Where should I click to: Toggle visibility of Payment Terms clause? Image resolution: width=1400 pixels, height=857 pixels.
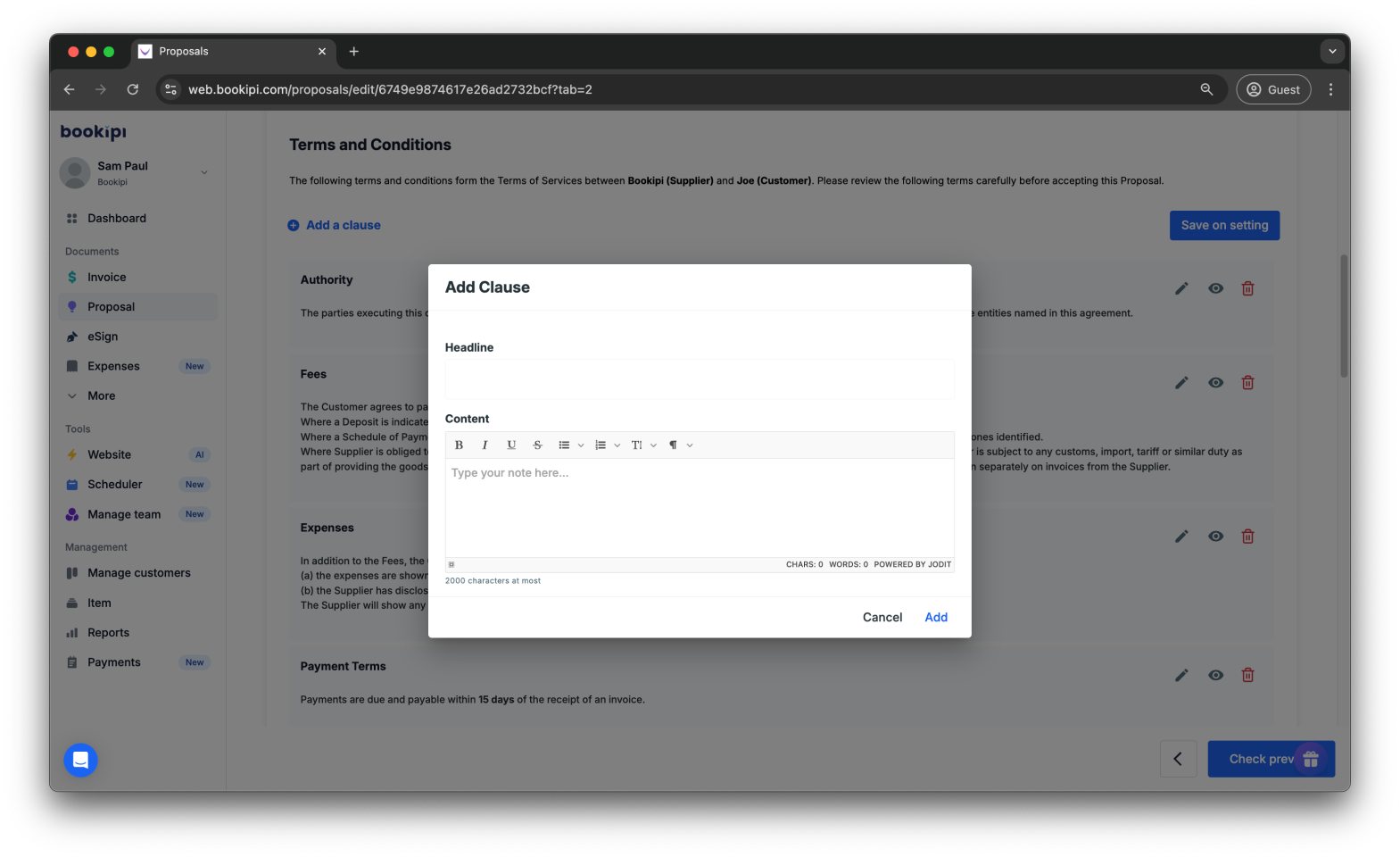pos(1215,676)
